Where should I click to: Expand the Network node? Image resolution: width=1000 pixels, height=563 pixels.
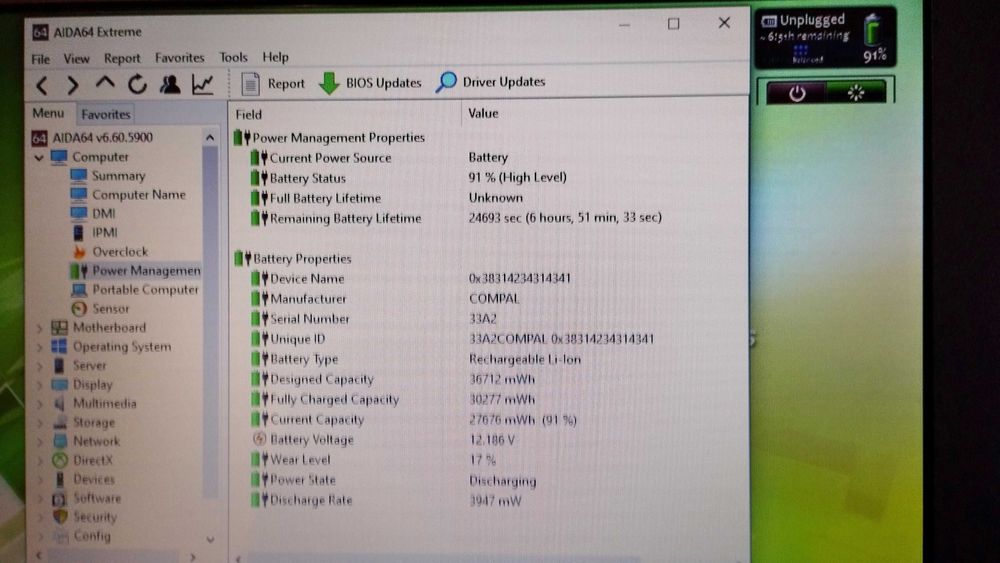40,441
